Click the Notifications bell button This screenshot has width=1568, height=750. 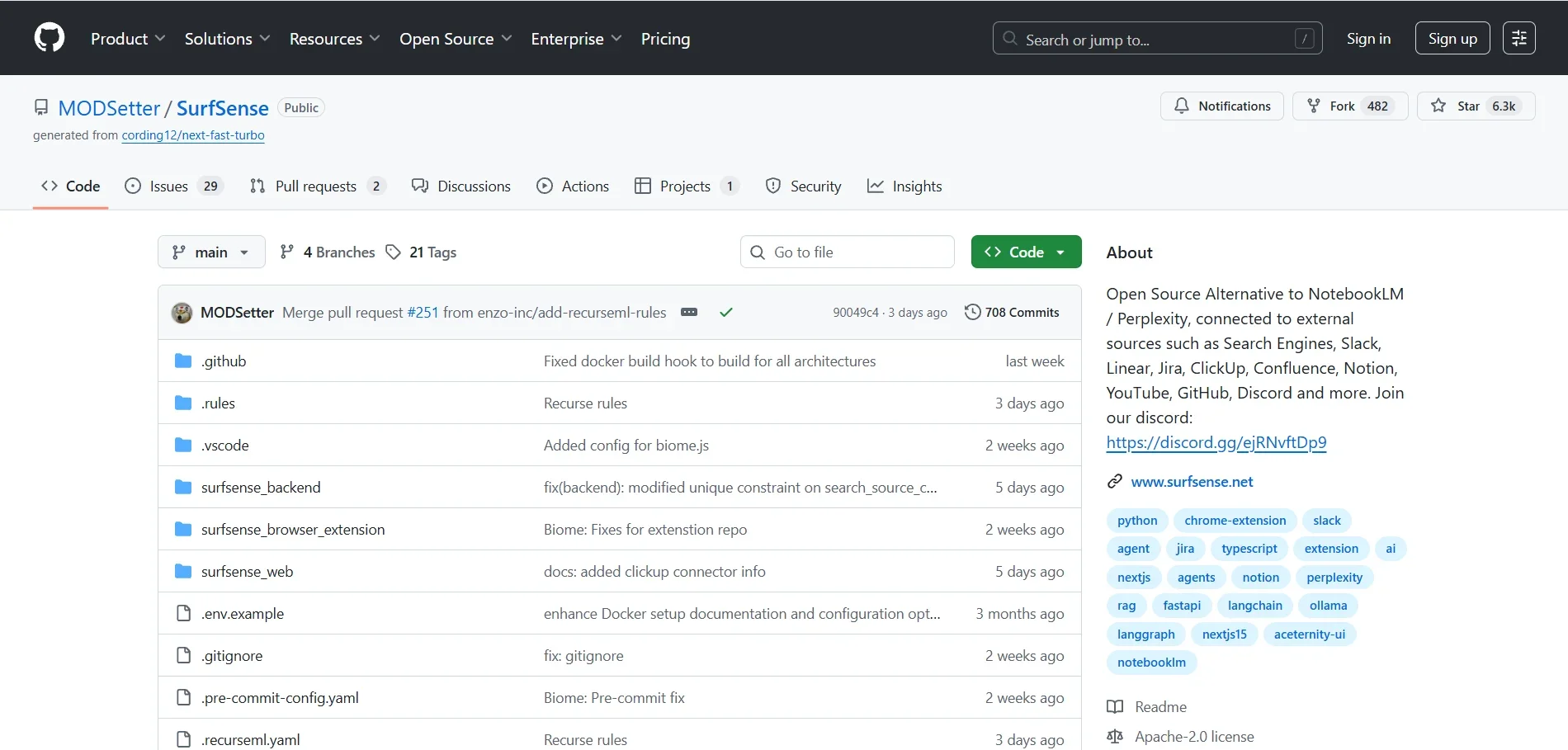pyautogui.click(x=1221, y=106)
